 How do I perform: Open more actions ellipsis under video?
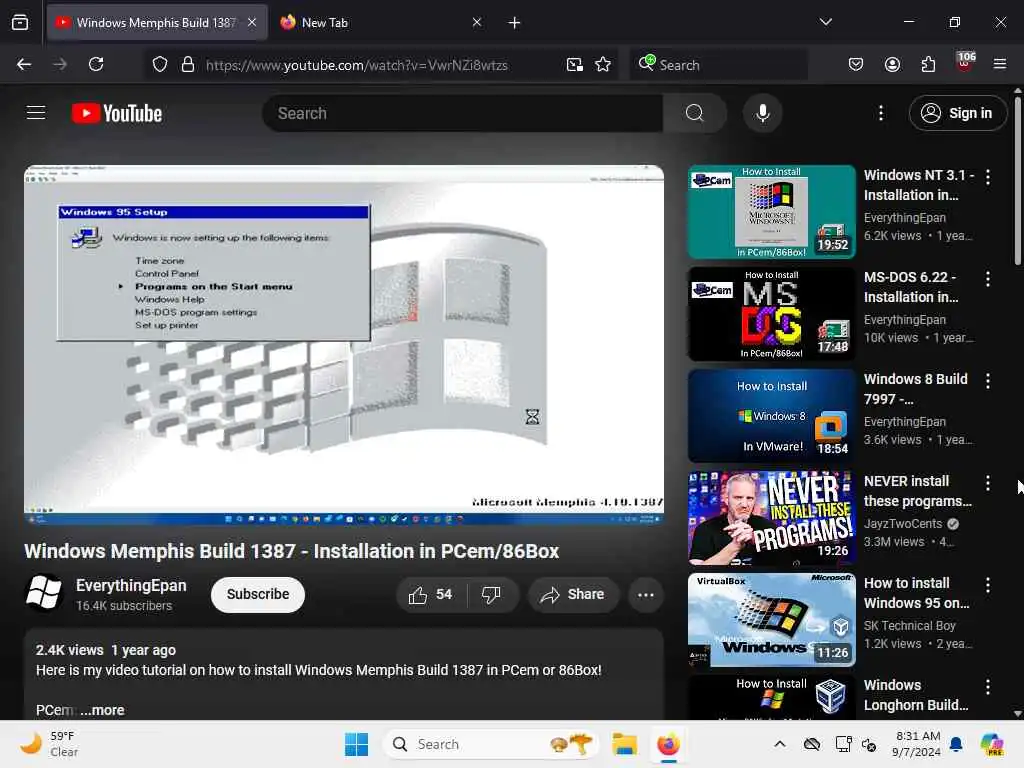point(646,594)
